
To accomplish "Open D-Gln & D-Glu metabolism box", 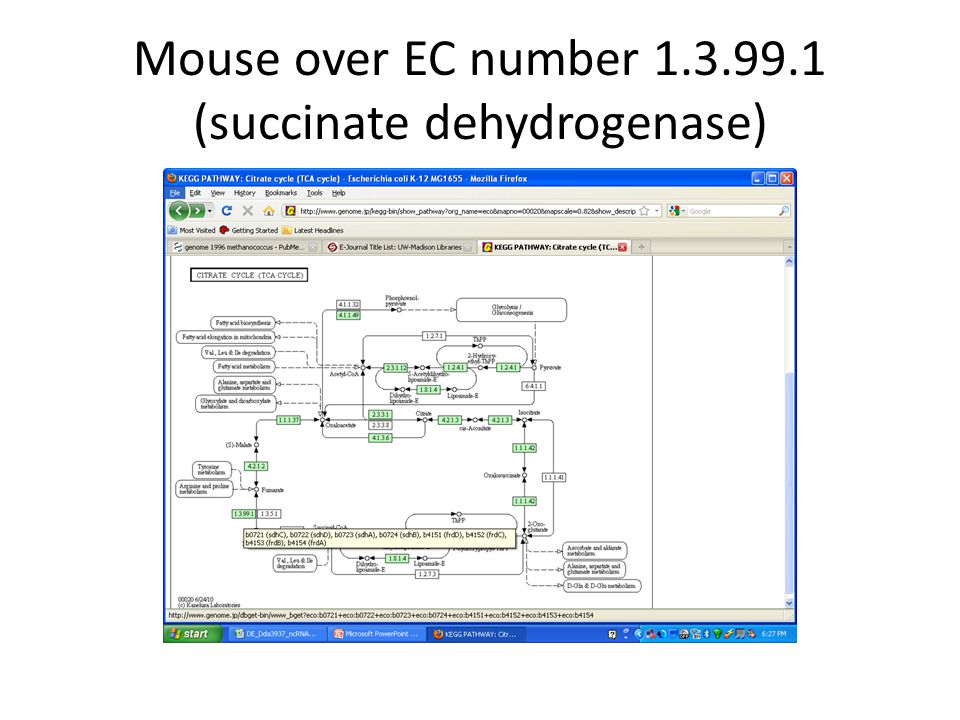I will pyautogui.click(x=601, y=586).
